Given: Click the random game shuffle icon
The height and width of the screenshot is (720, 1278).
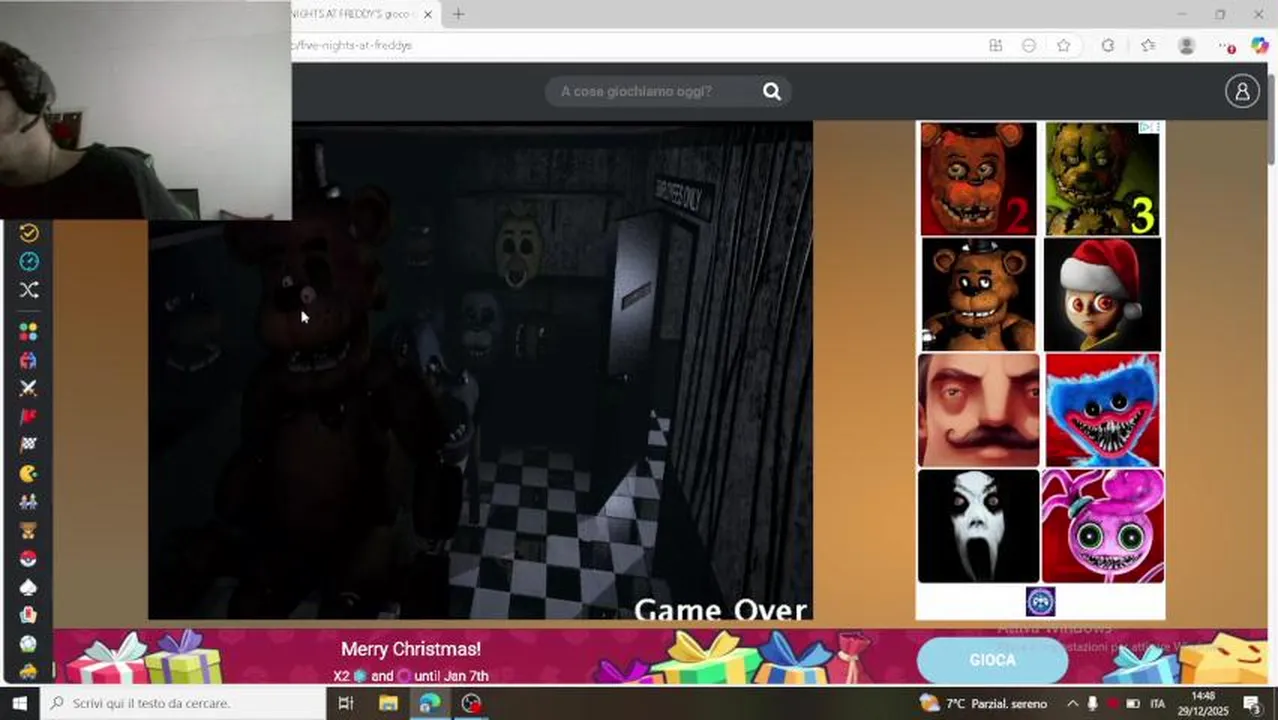Looking at the screenshot, I should (x=29, y=290).
